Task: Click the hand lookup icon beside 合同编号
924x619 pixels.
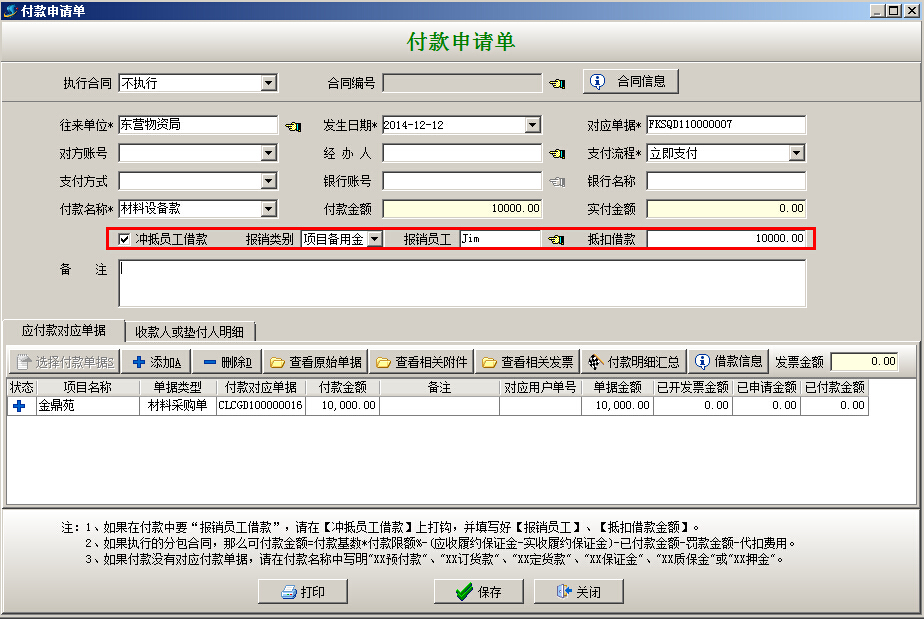Action: (557, 82)
